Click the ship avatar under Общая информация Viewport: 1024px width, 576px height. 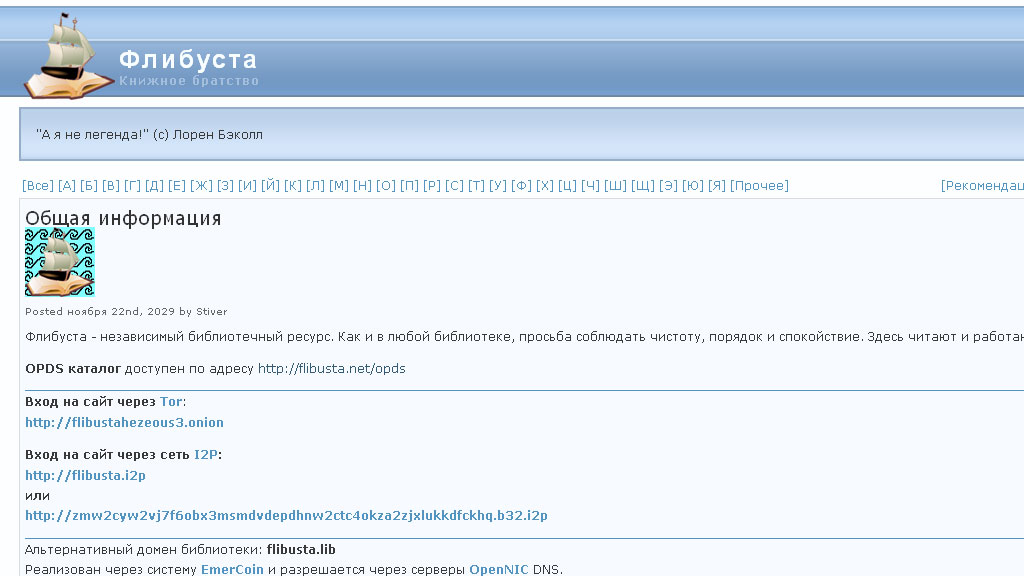[60, 262]
